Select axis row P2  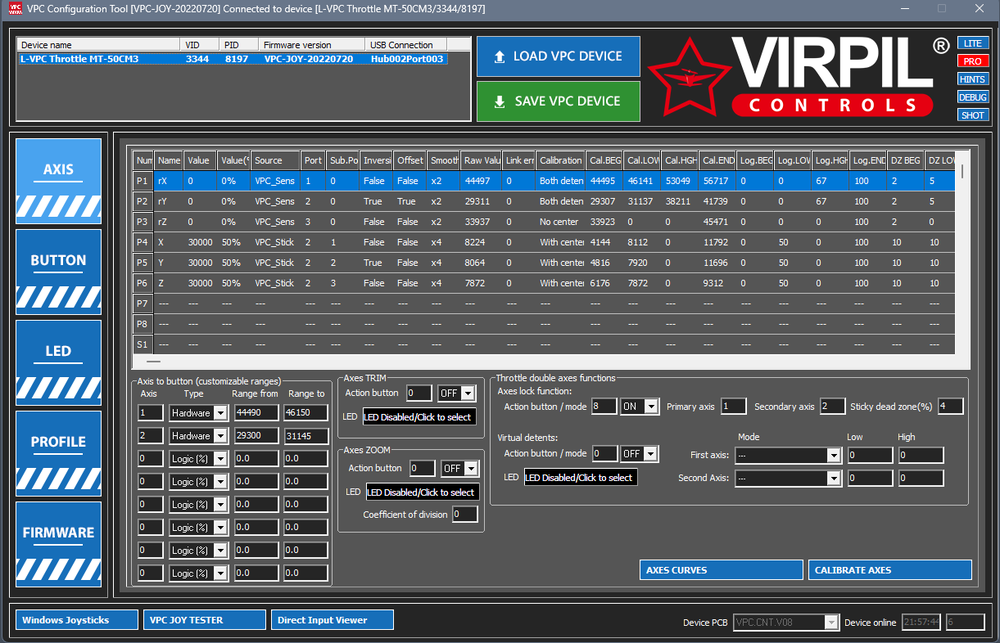pos(543,202)
